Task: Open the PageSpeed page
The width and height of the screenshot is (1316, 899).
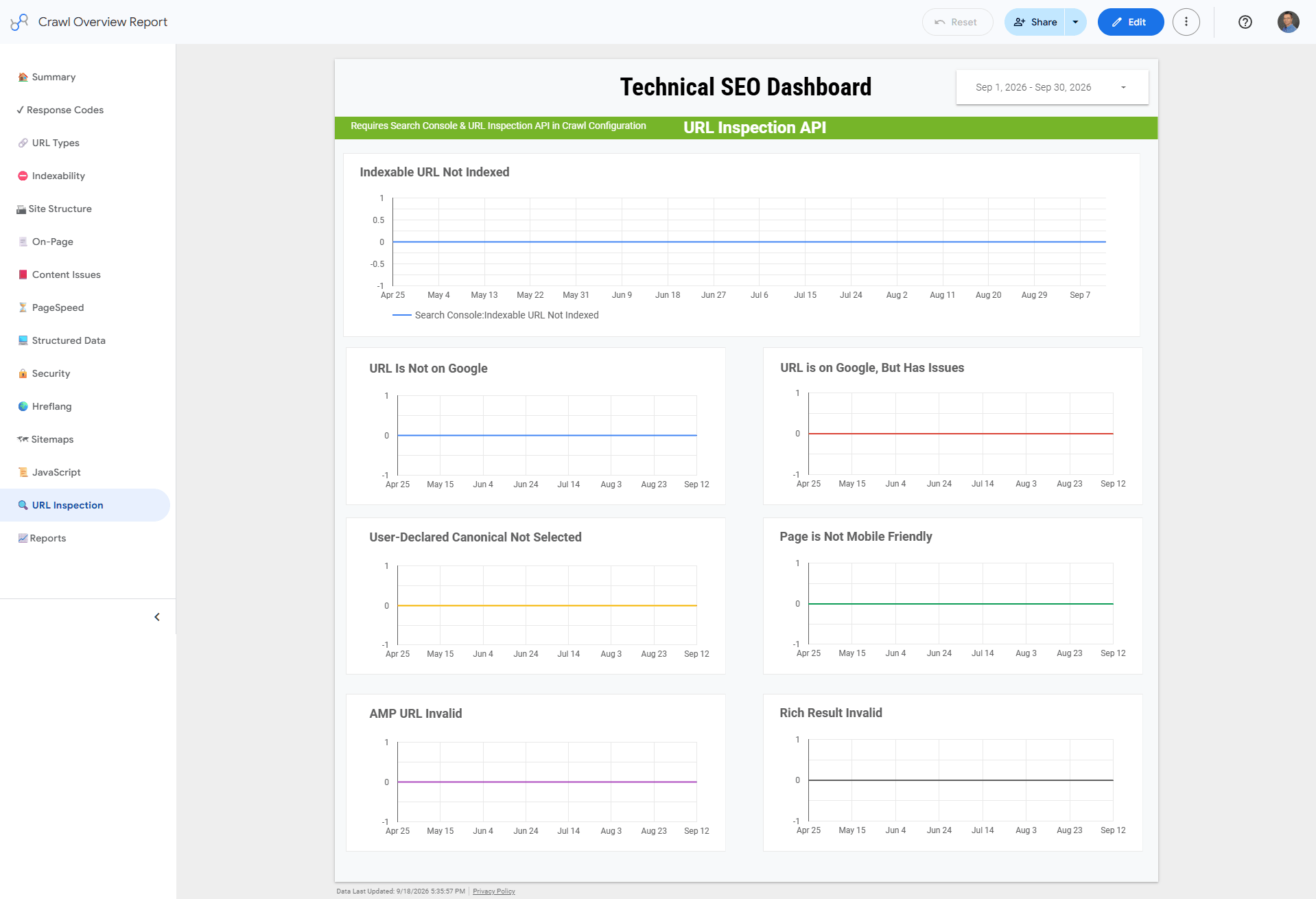Action: click(x=85, y=307)
